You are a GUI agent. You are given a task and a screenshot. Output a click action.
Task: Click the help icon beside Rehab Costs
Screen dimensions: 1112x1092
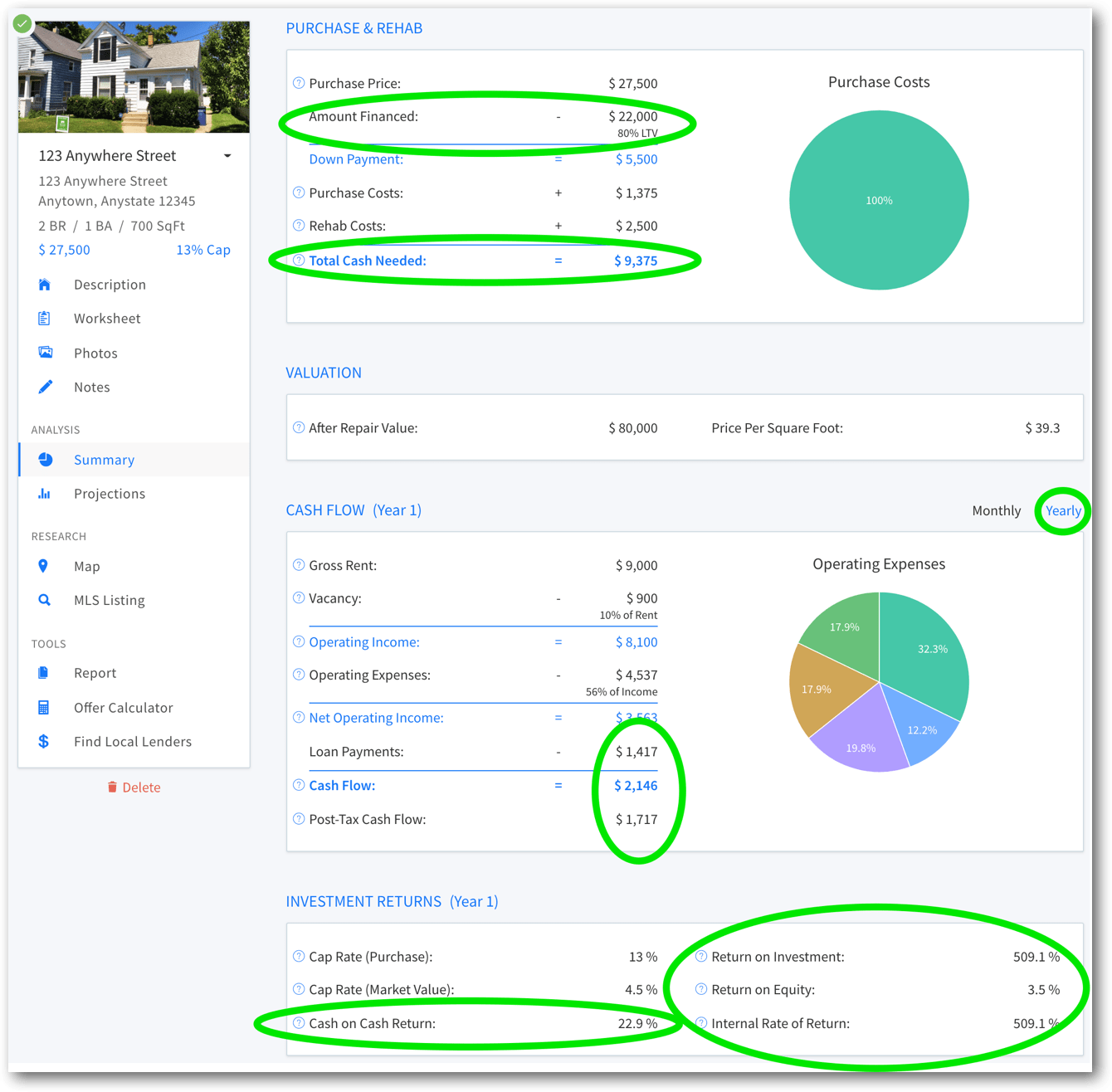click(x=299, y=226)
